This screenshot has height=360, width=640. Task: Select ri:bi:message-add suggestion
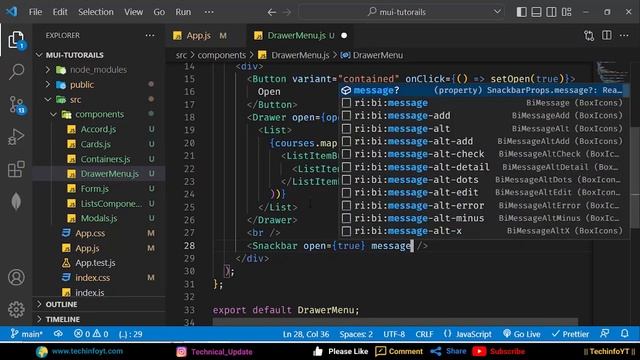pyautogui.click(x=484, y=116)
